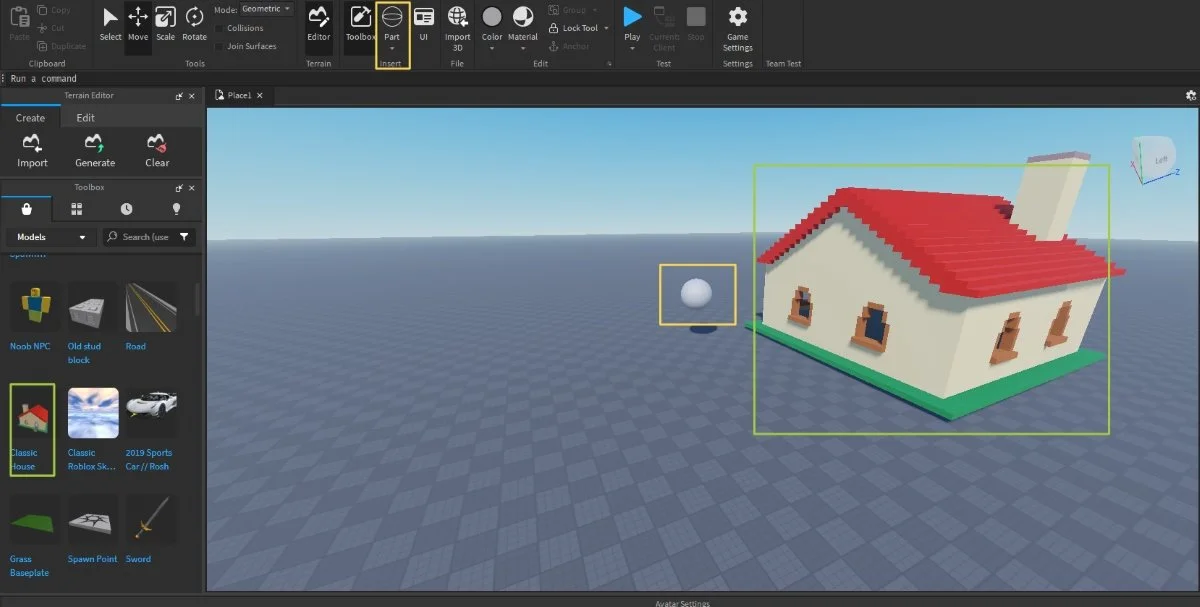The width and height of the screenshot is (1200, 607).
Task: Activate the Select tool
Action: point(110,23)
